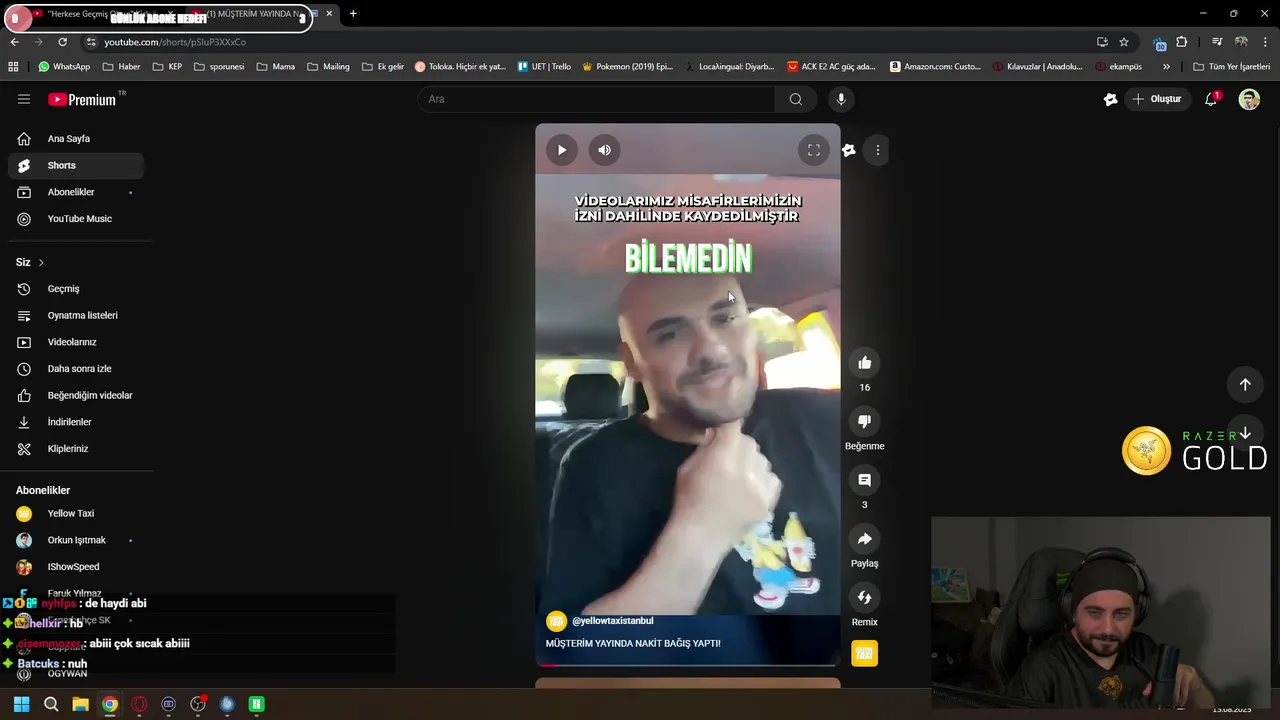
Task: Select Shorts in the sidebar
Action: (76, 165)
